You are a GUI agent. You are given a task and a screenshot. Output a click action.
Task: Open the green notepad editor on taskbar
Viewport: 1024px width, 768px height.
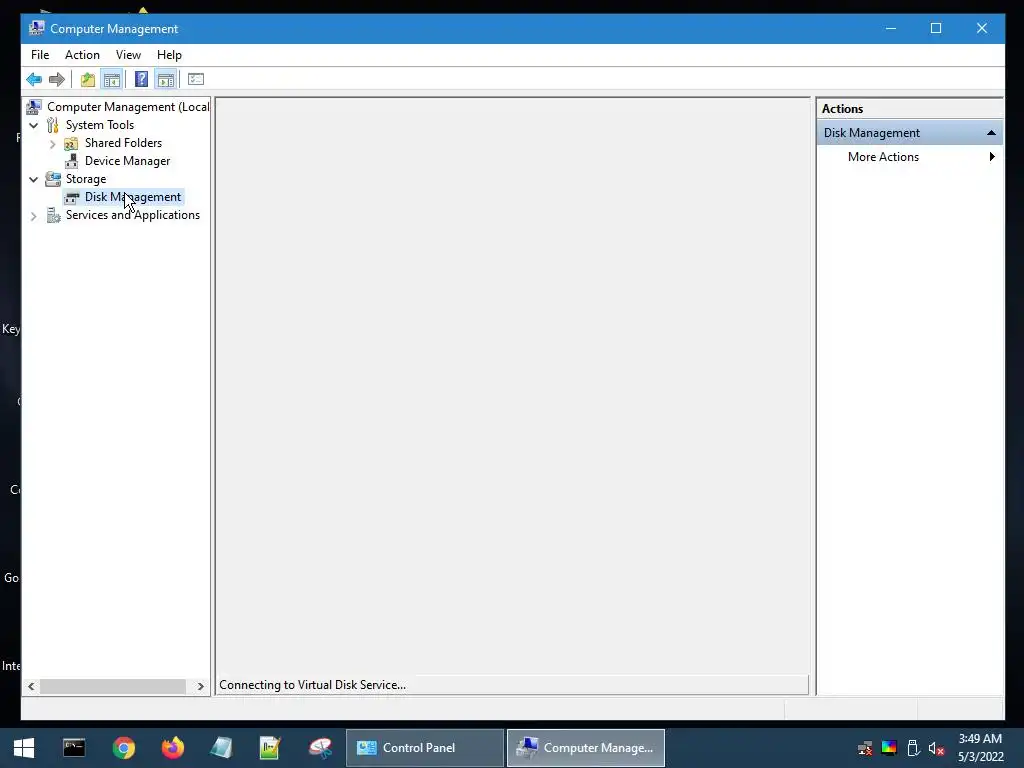tap(270, 748)
